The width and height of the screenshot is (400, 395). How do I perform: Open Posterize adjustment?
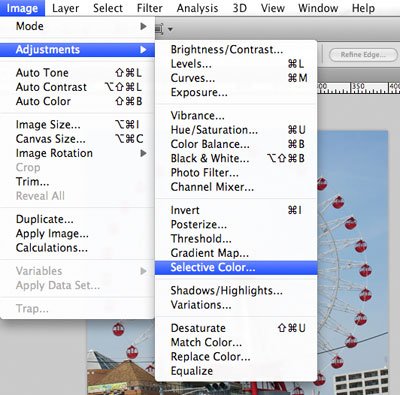pyautogui.click(x=236, y=224)
